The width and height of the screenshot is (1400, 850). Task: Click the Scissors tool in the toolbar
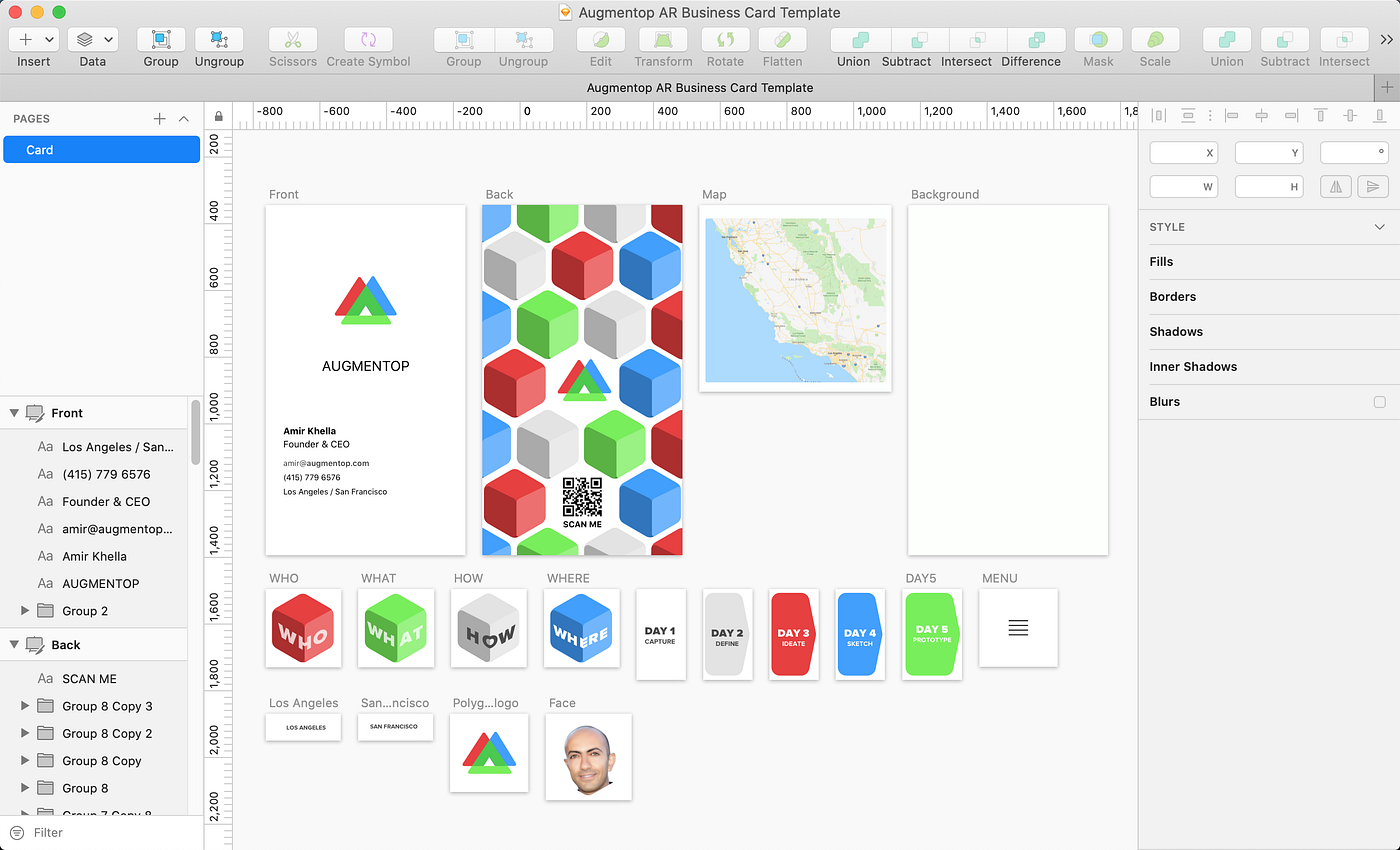click(x=293, y=40)
